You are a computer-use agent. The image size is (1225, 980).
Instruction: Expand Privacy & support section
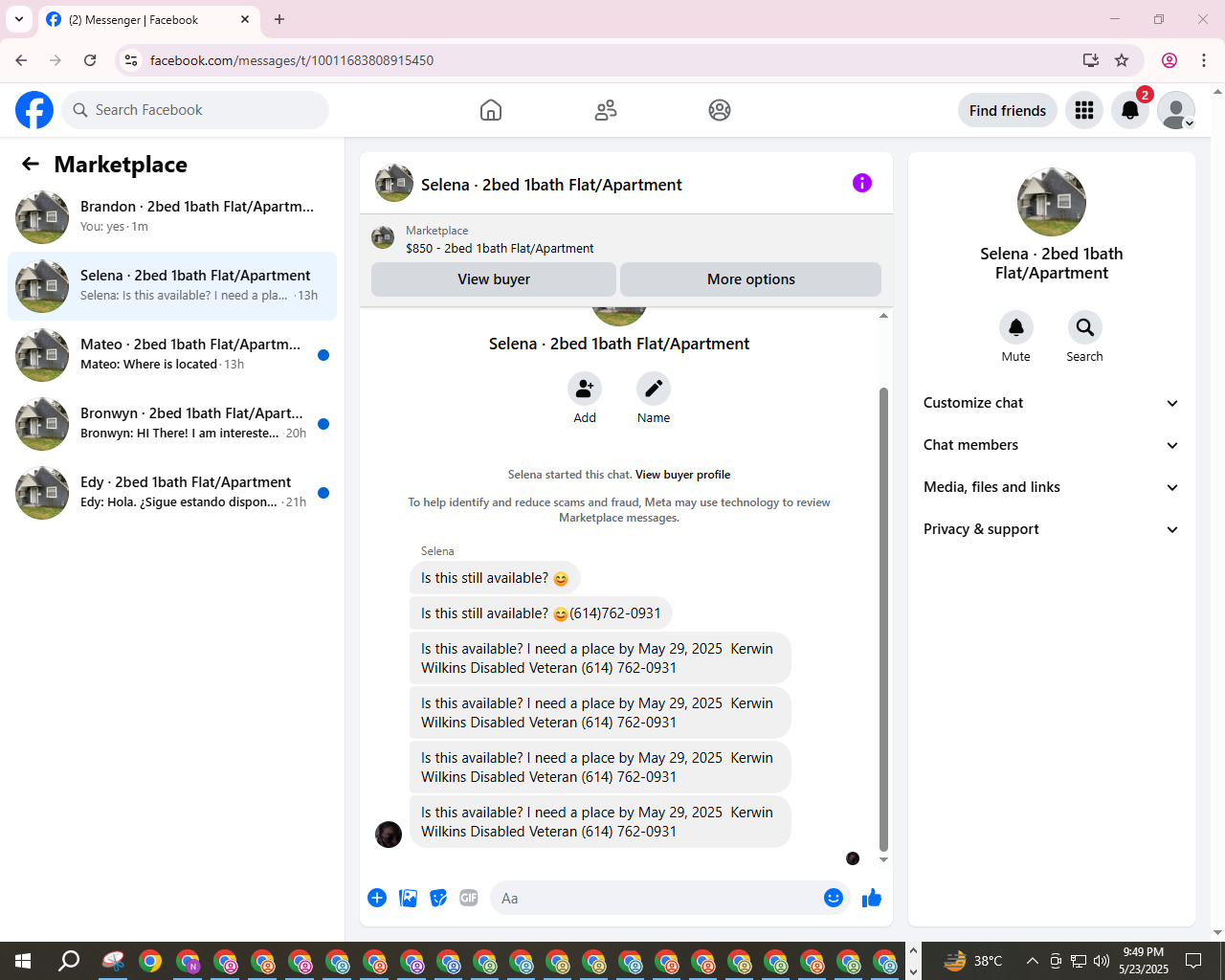click(x=1051, y=529)
